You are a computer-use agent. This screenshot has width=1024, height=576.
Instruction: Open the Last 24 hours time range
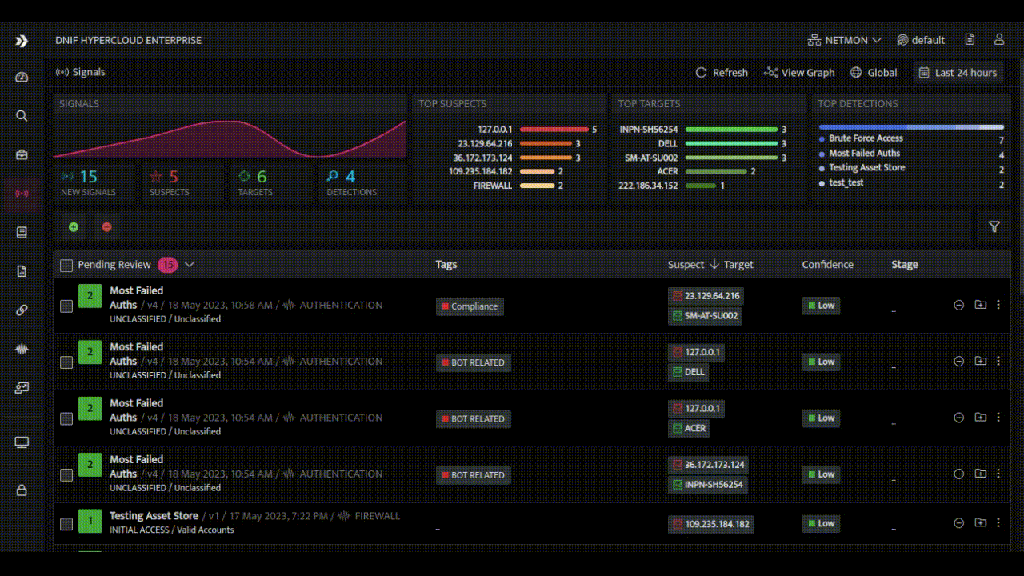pos(958,72)
